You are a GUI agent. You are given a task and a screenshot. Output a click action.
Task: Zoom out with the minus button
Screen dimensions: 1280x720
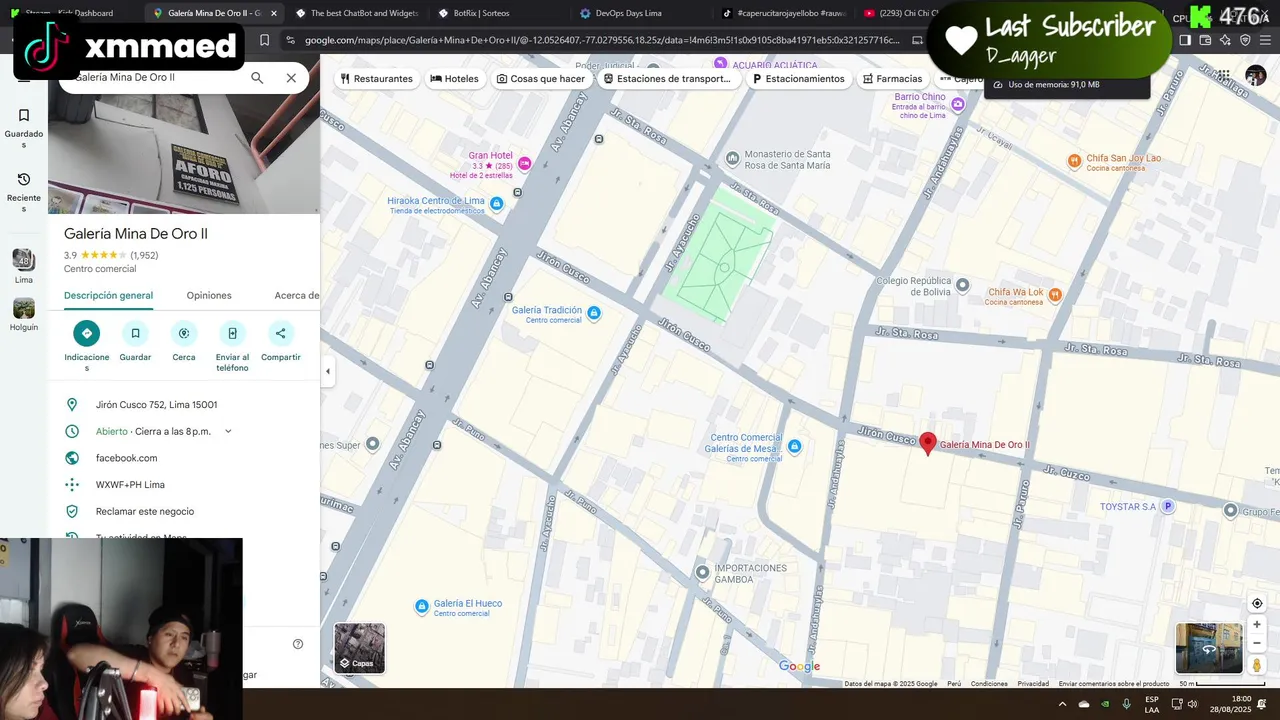(x=1257, y=643)
